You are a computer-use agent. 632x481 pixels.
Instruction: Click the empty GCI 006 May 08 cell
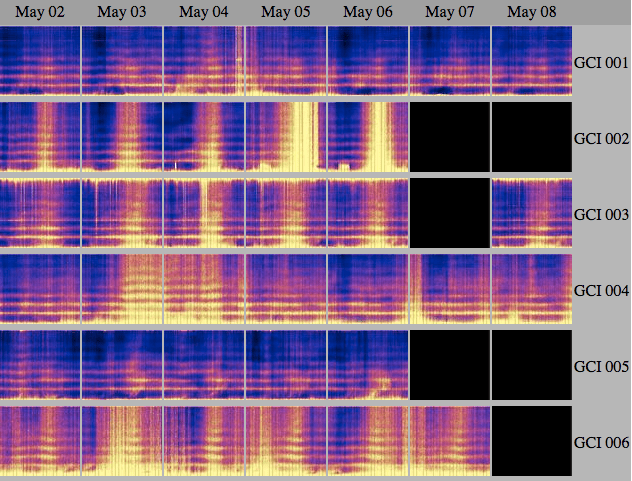pos(531,441)
